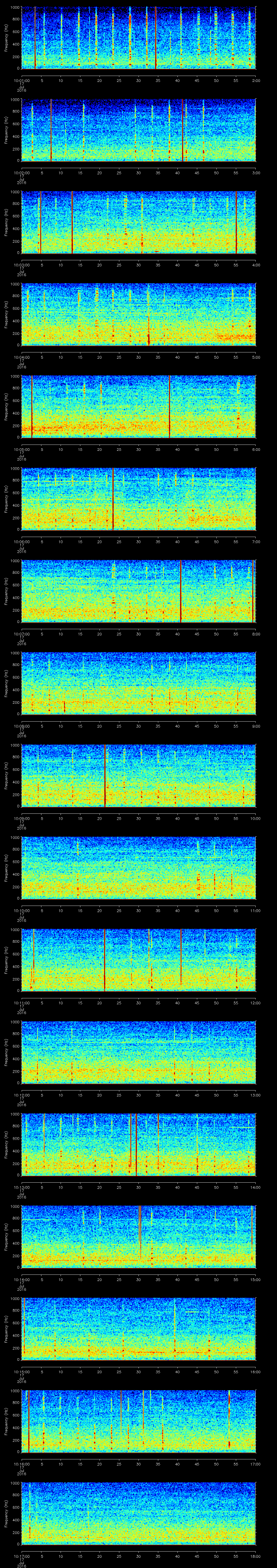Click the '10:03:00' start time label
The width and height of the screenshot is (277, 1568).
21,265
